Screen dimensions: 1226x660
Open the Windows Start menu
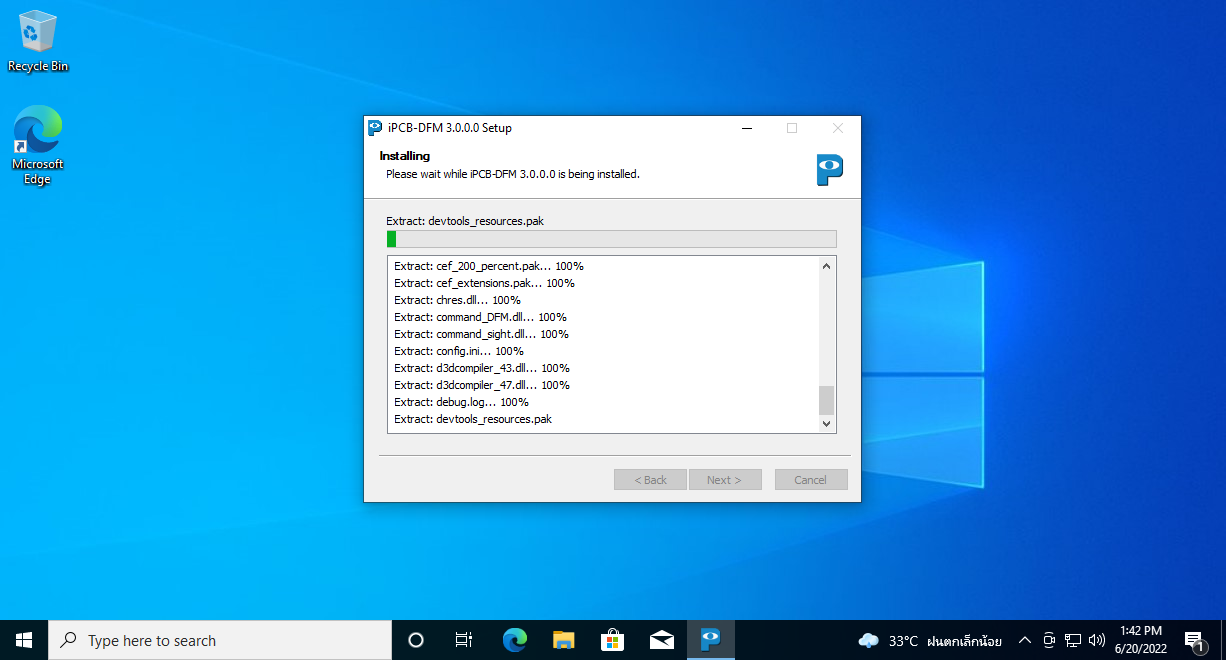pyautogui.click(x=24, y=640)
